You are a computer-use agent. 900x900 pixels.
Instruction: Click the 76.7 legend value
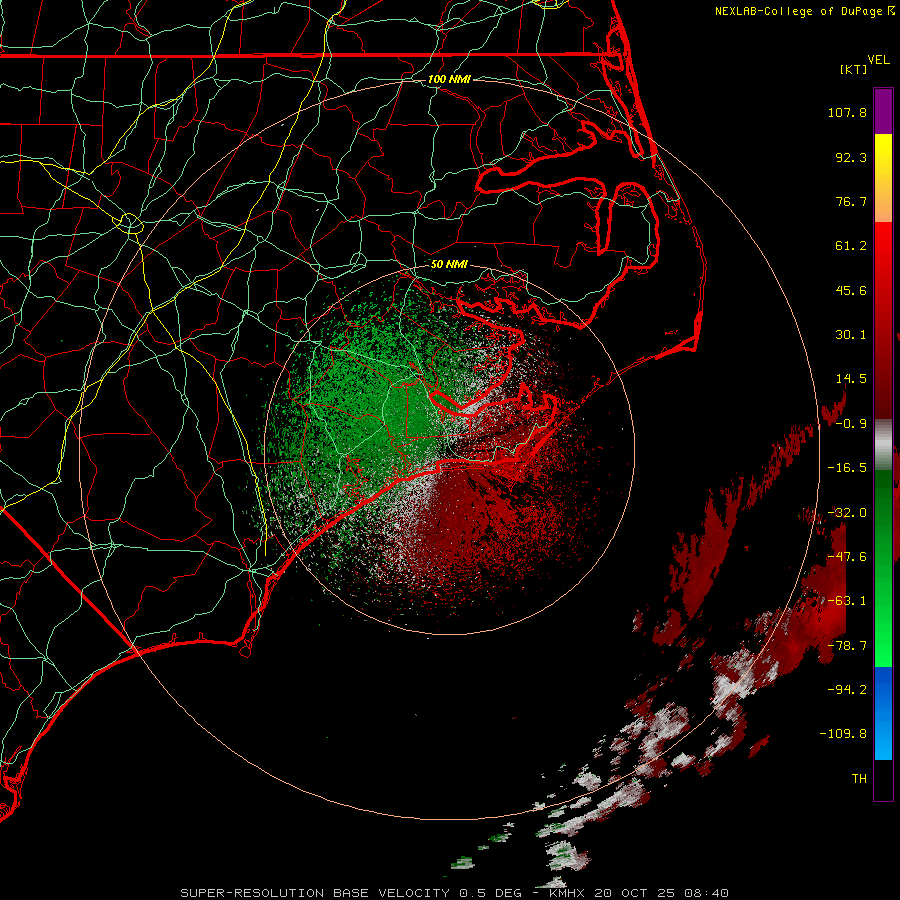tap(851, 201)
